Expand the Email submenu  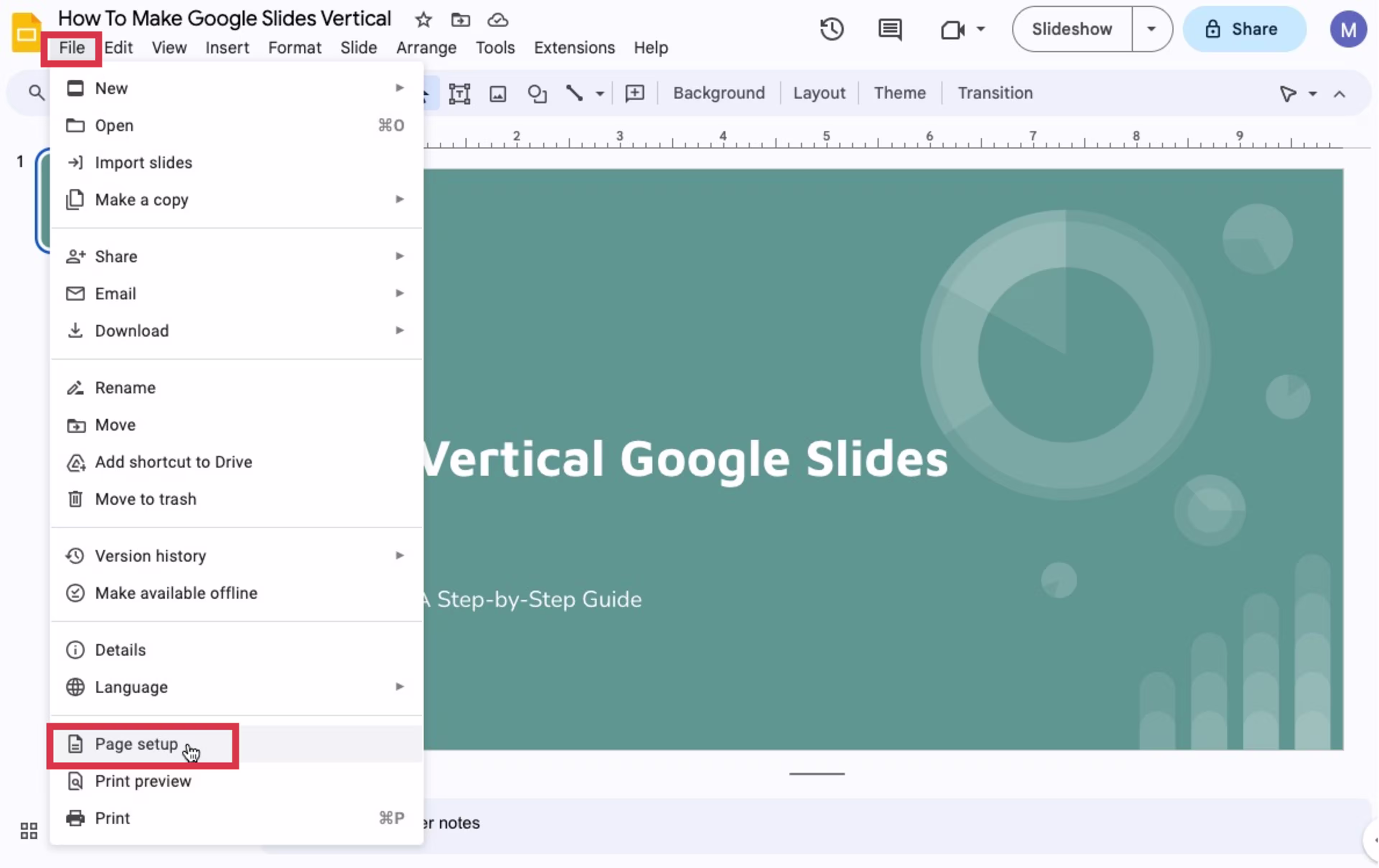[400, 293]
